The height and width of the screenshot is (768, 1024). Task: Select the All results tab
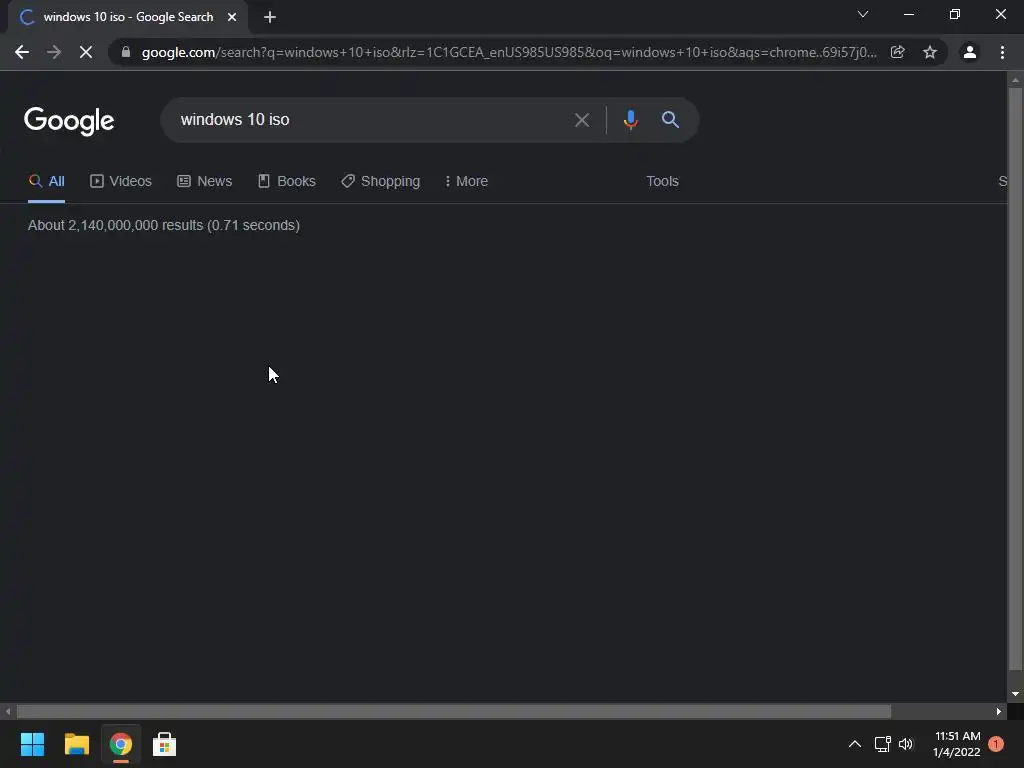pyautogui.click(x=46, y=182)
